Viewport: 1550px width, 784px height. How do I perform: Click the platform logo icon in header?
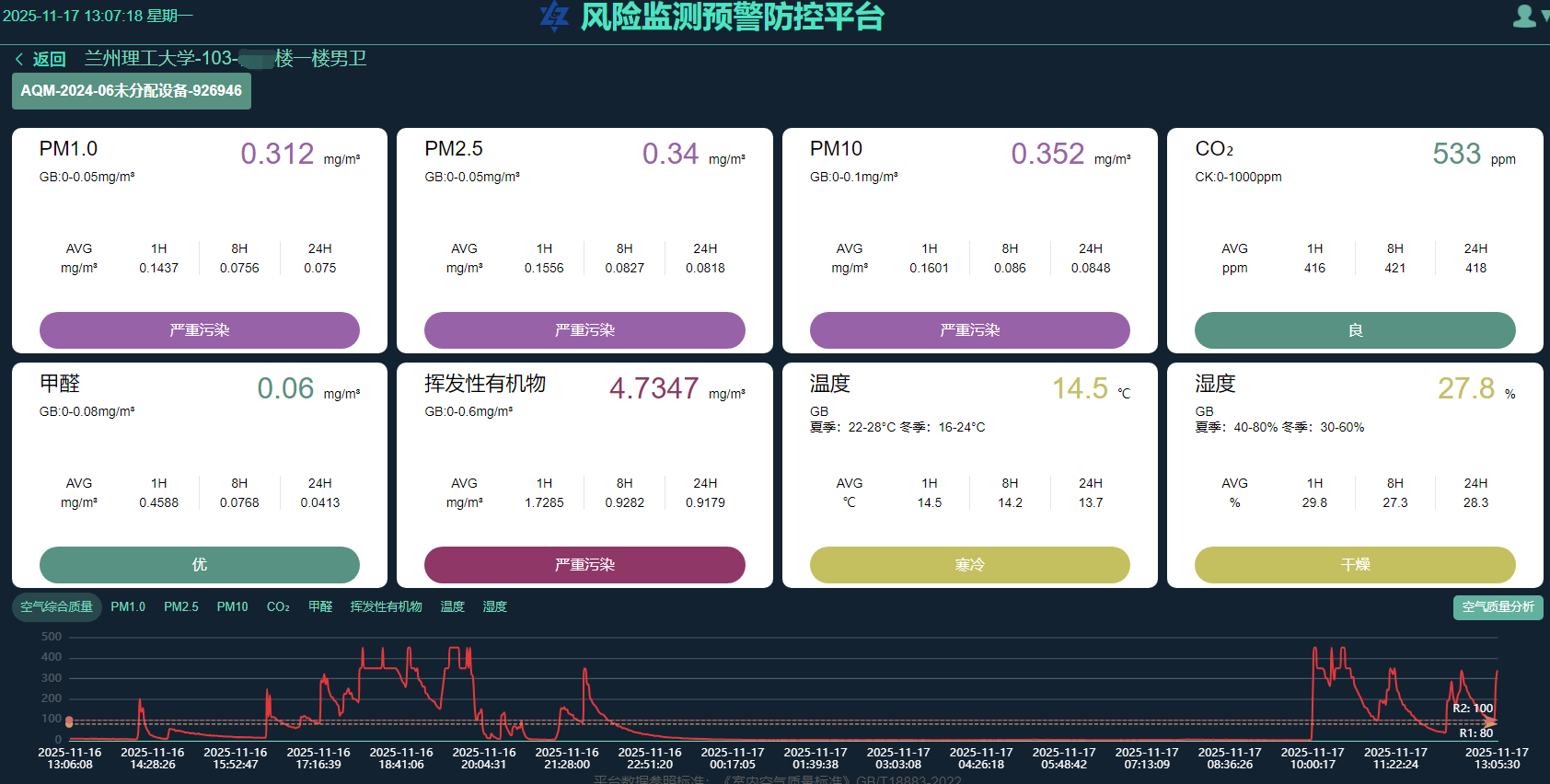[x=554, y=16]
